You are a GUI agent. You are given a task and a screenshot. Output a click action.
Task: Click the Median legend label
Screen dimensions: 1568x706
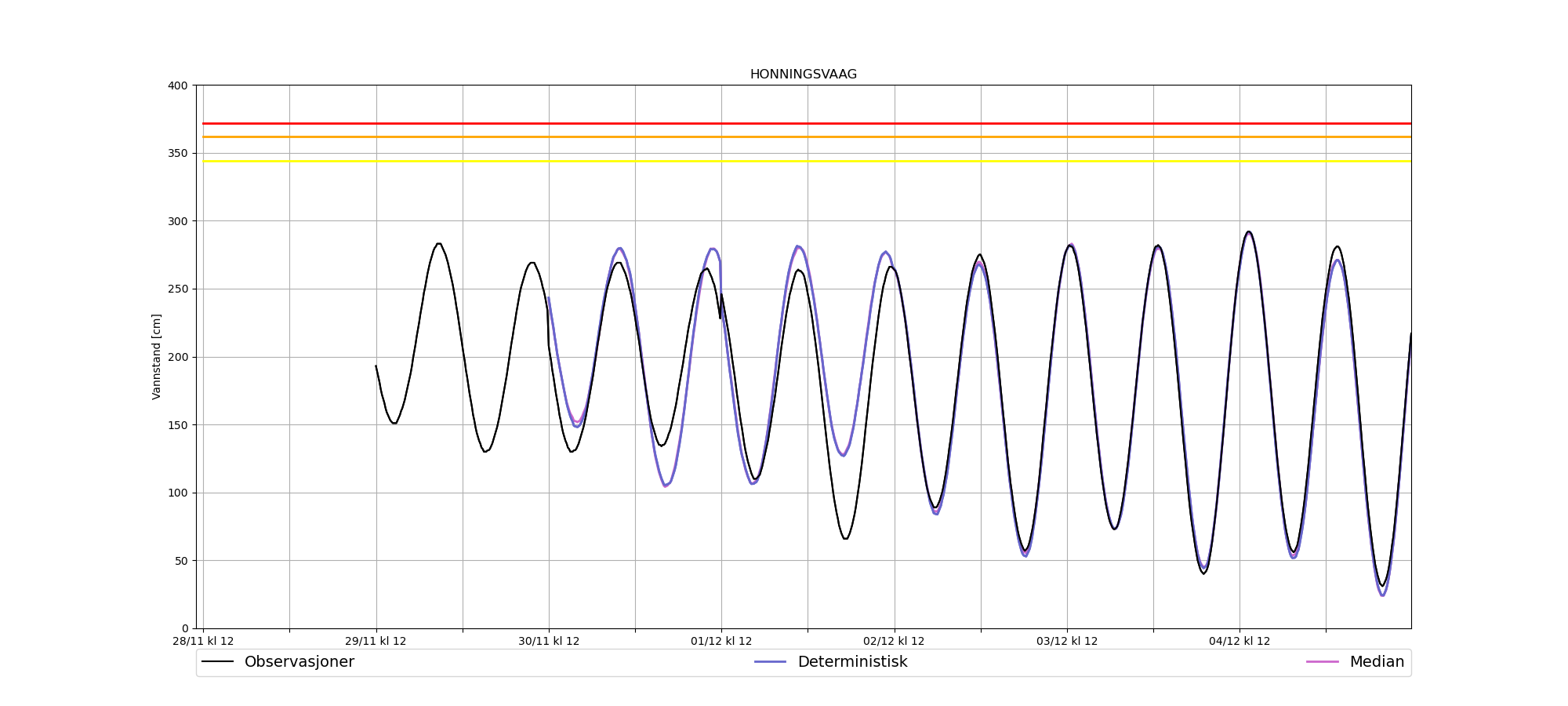pos(1377,662)
